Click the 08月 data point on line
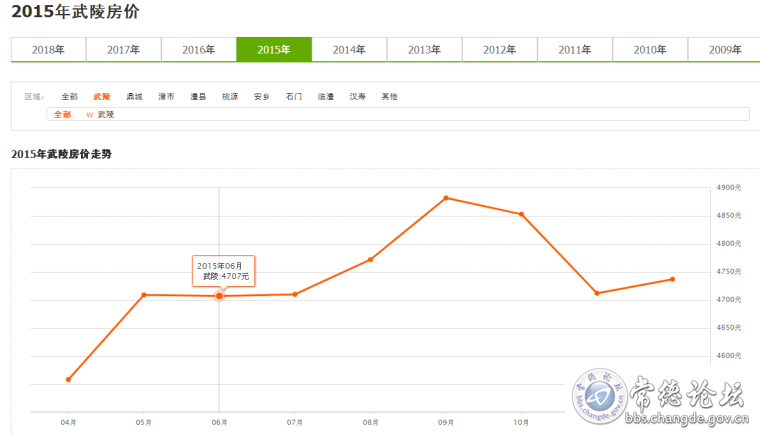 (370, 260)
